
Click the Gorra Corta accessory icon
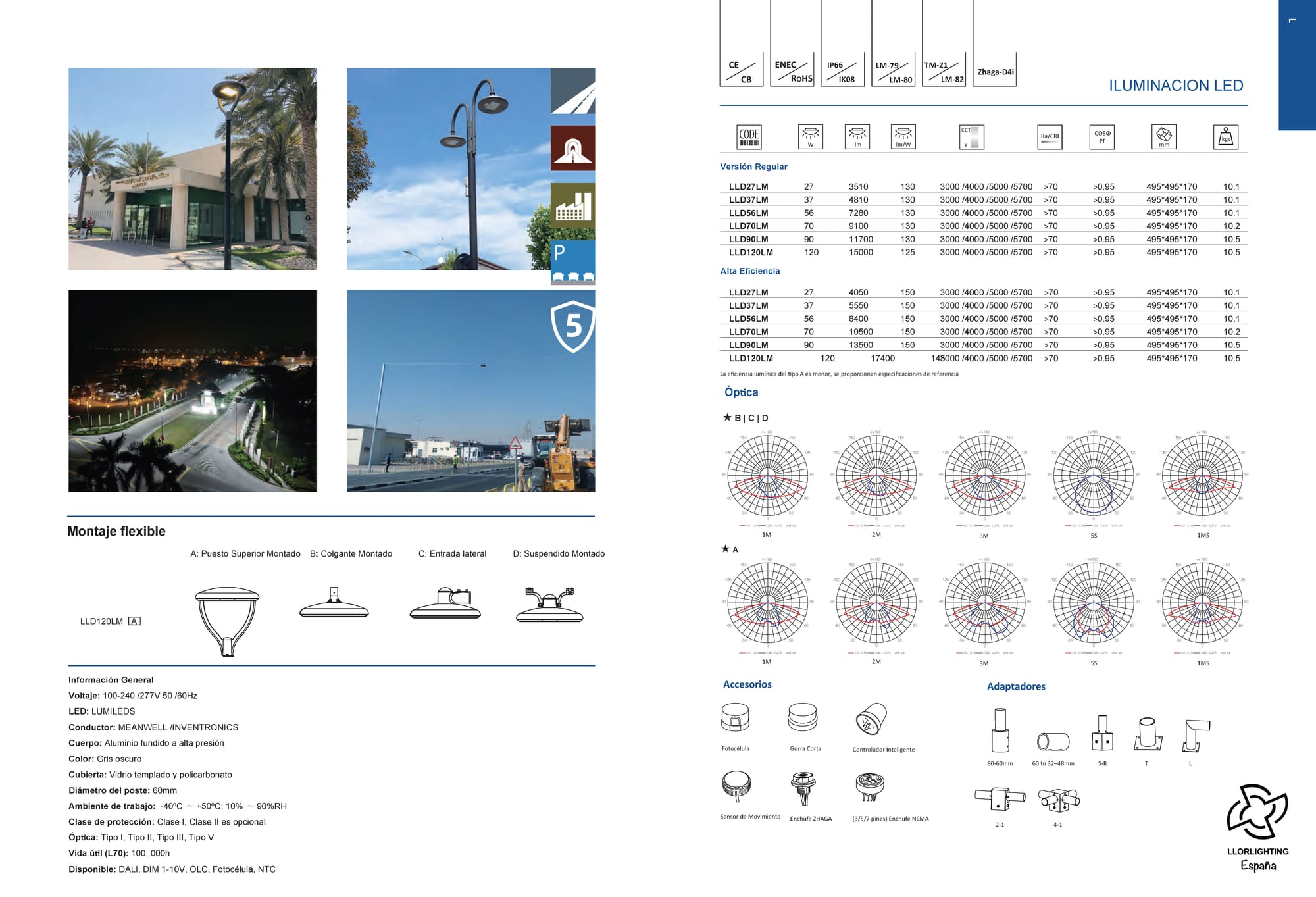point(803,717)
